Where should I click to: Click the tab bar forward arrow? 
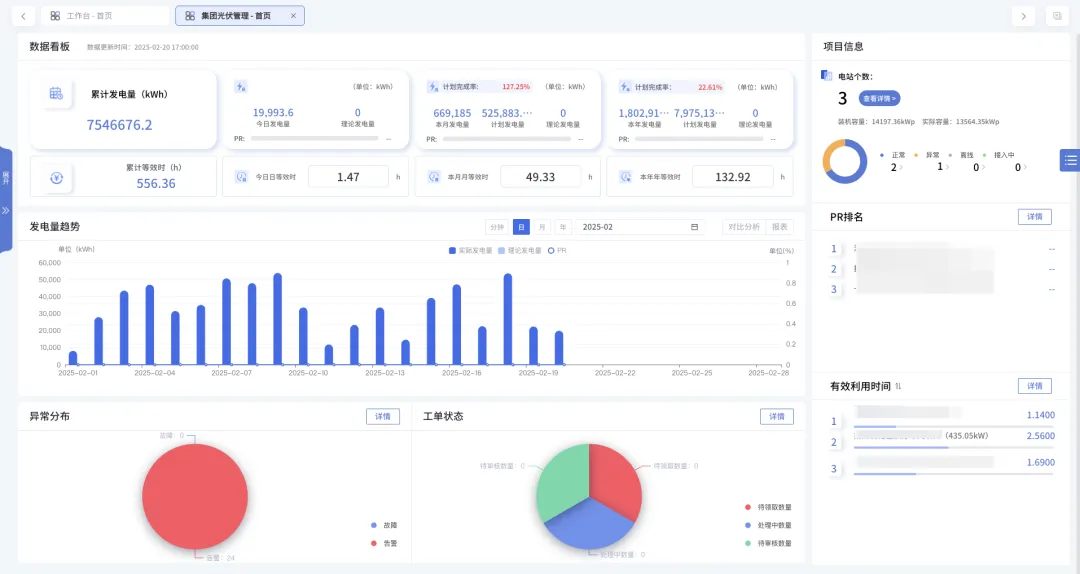click(1024, 16)
